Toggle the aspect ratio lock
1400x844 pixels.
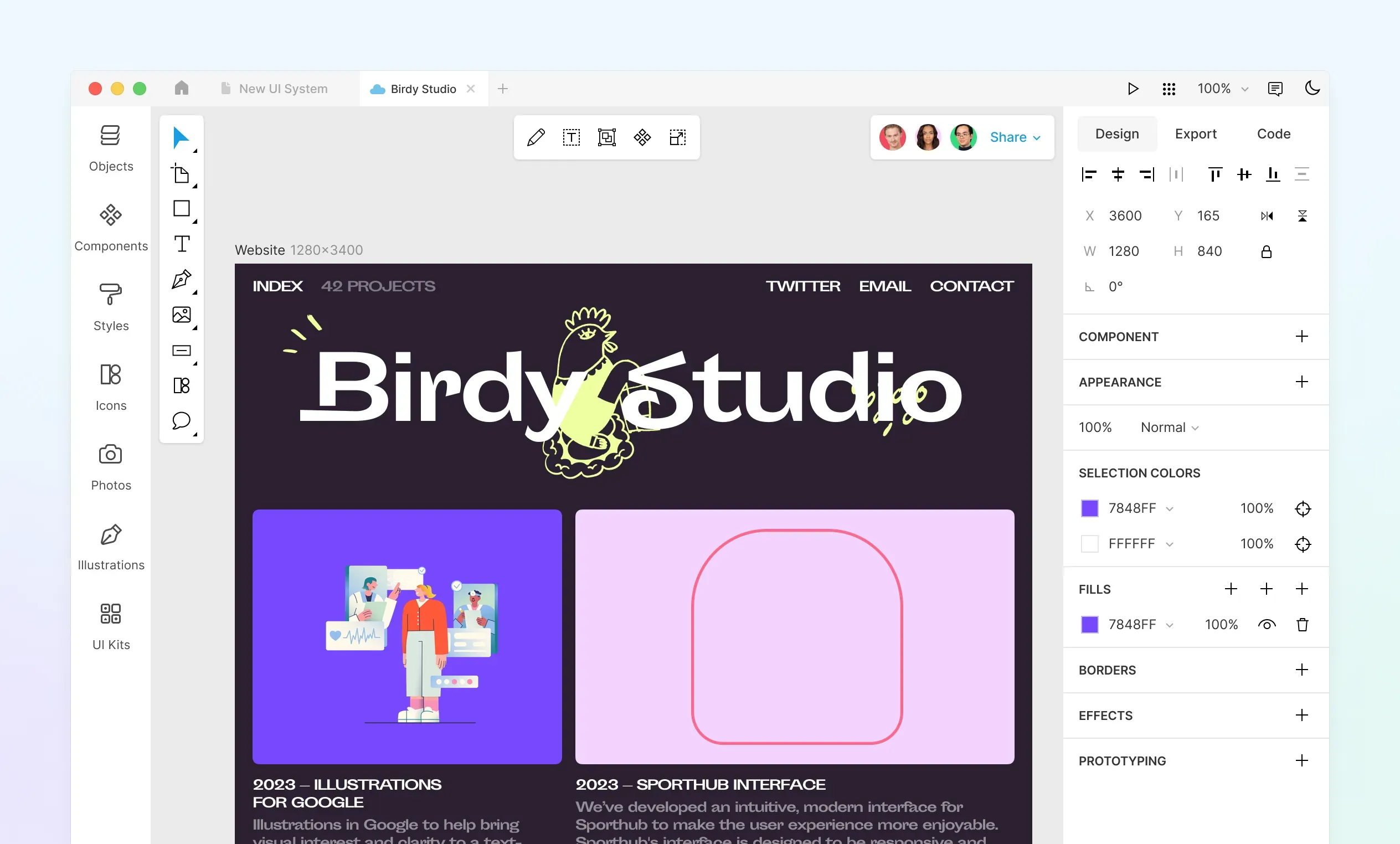pos(1266,252)
